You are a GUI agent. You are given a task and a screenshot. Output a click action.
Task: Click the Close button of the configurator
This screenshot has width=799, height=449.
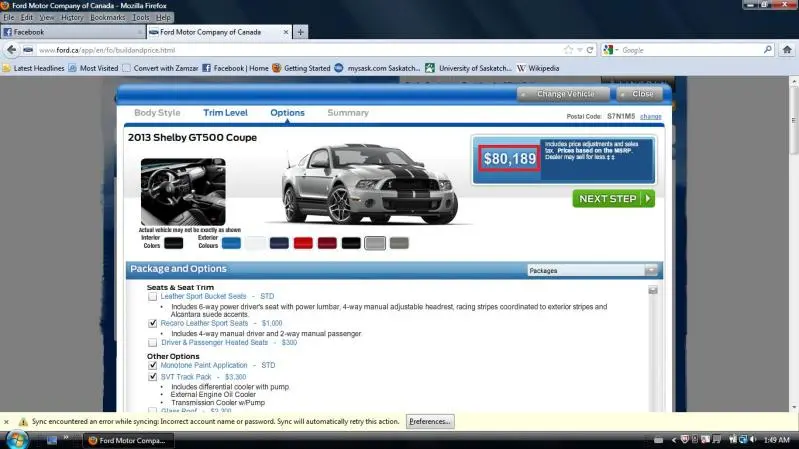tap(640, 94)
